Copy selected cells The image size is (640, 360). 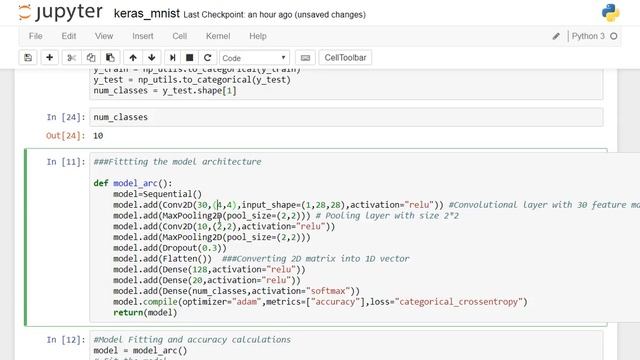point(91,58)
